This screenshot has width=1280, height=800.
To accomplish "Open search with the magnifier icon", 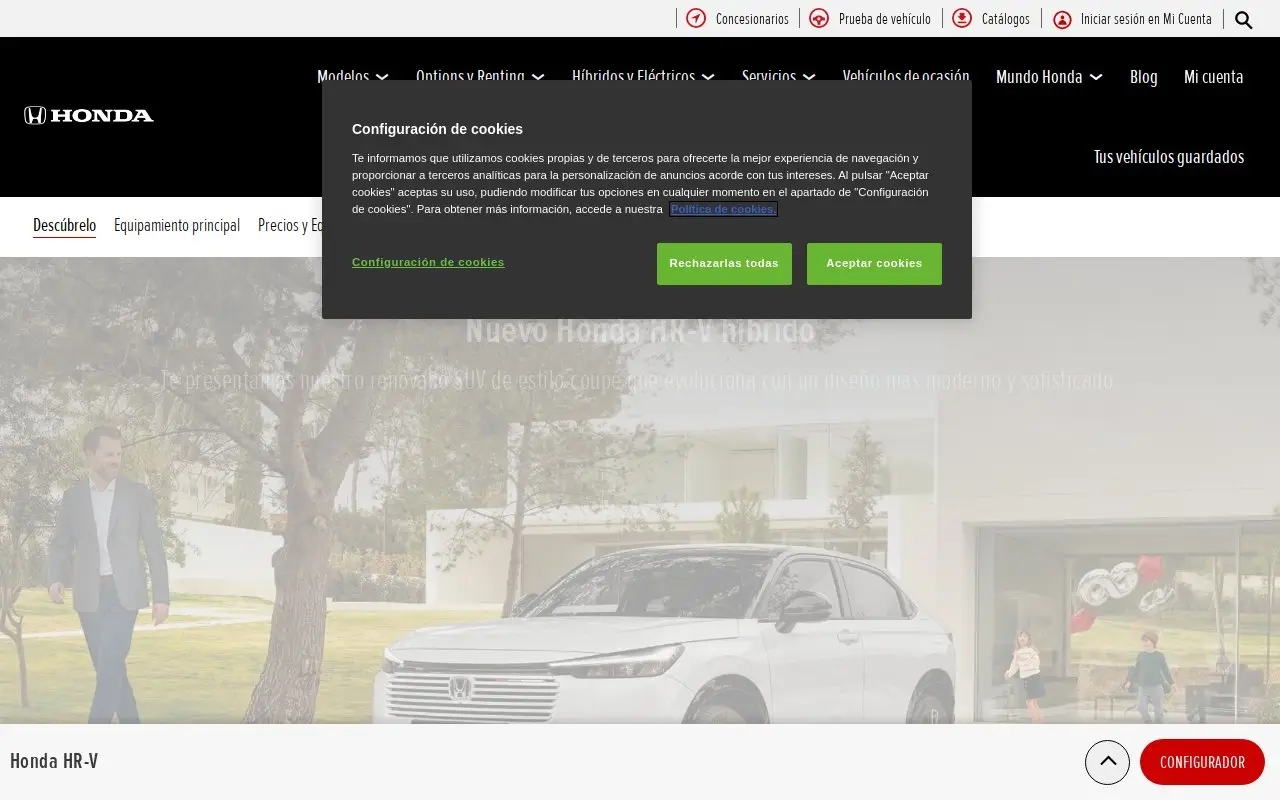I will (1244, 19).
